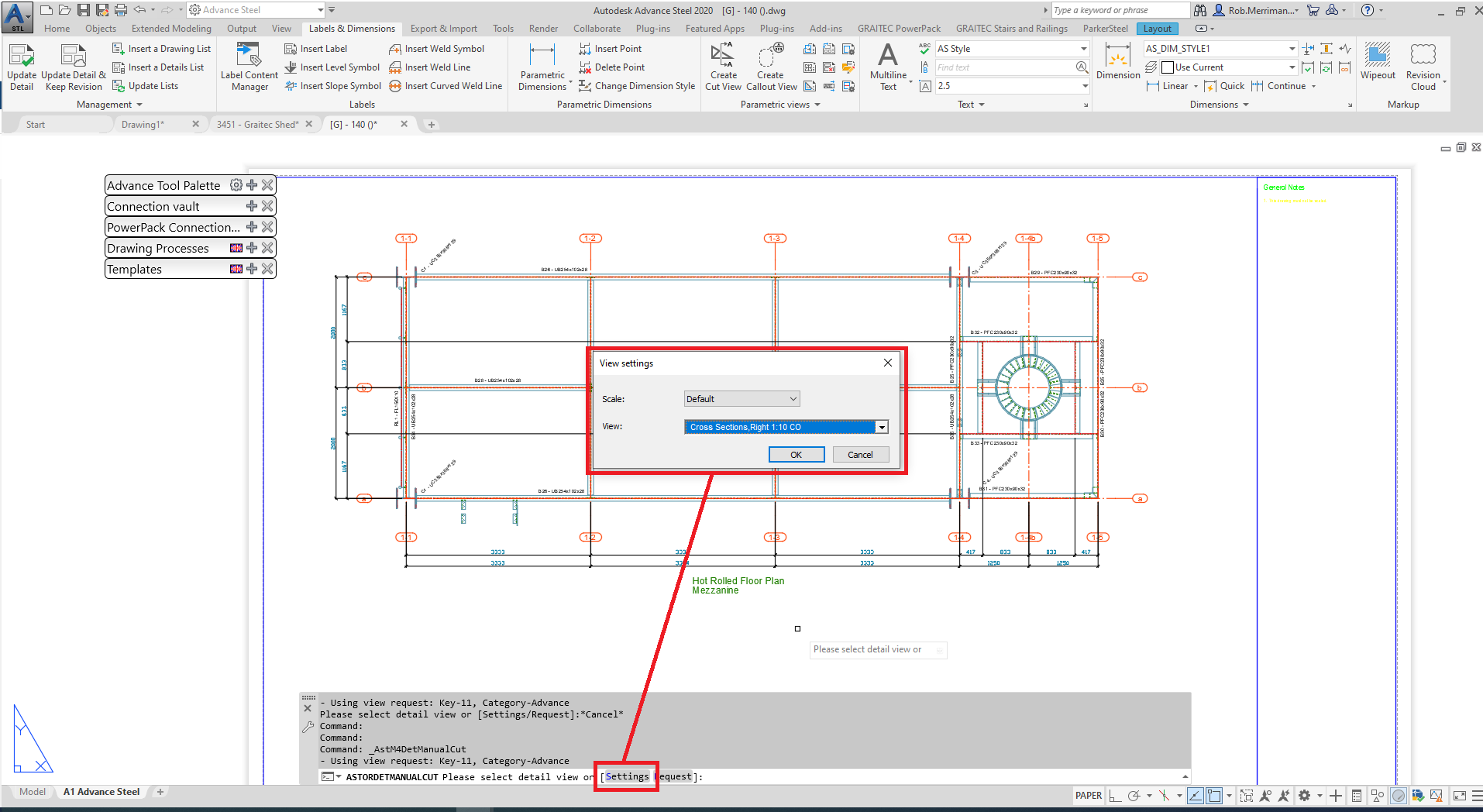Select the Insert Curved Weld Line tool
This screenshot has height=812, width=1483.
(452, 86)
